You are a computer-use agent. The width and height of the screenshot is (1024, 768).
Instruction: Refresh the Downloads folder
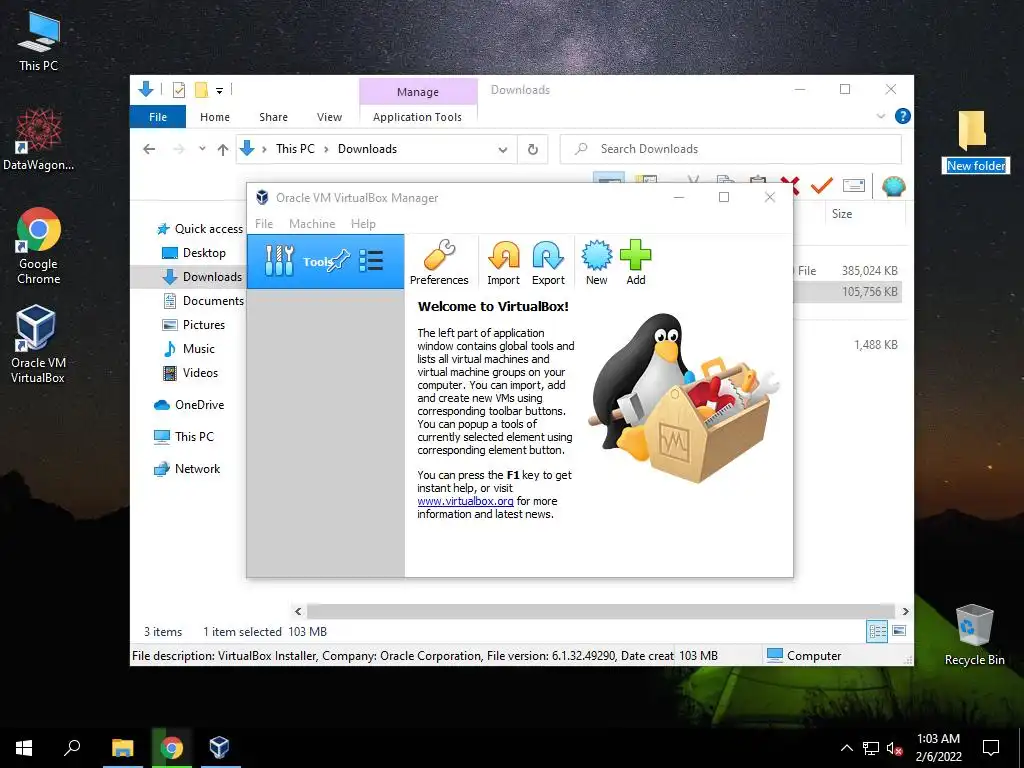[533, 150]
